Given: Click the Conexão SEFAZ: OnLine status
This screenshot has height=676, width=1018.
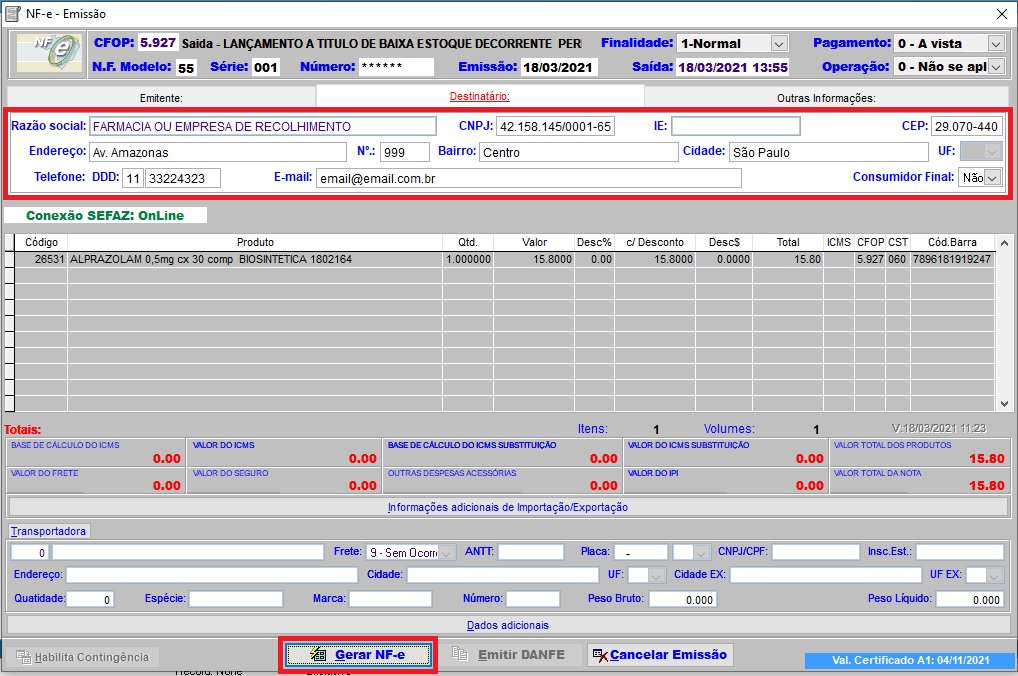Looking at the screenshot, I should point(105,216).
